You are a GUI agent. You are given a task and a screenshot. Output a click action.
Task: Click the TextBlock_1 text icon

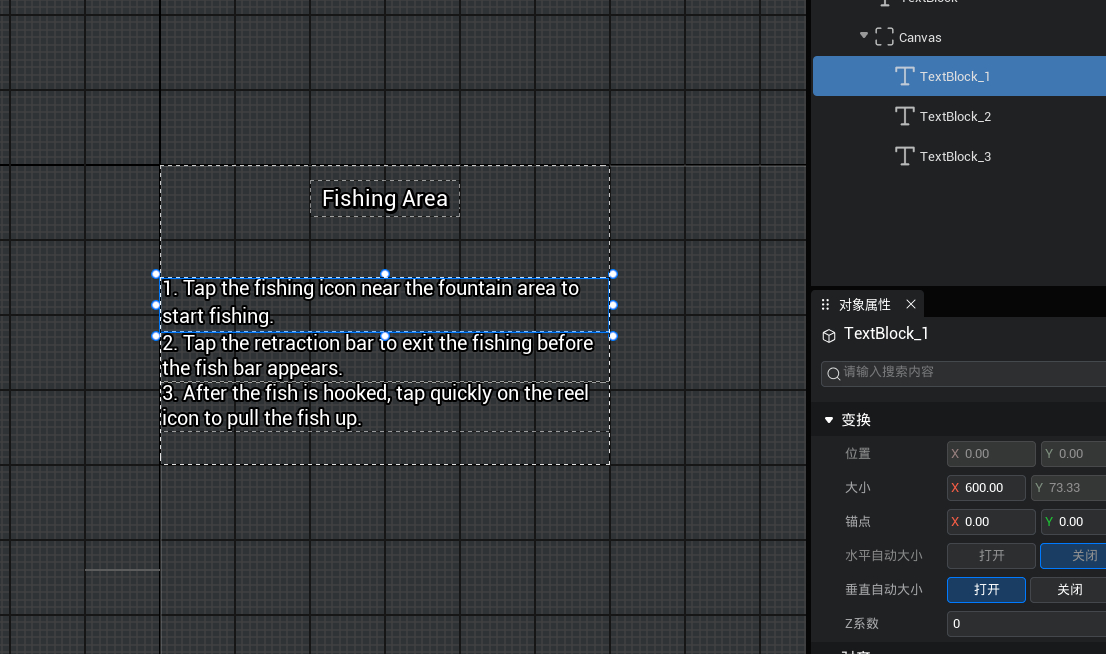click(x=904, y=76)
